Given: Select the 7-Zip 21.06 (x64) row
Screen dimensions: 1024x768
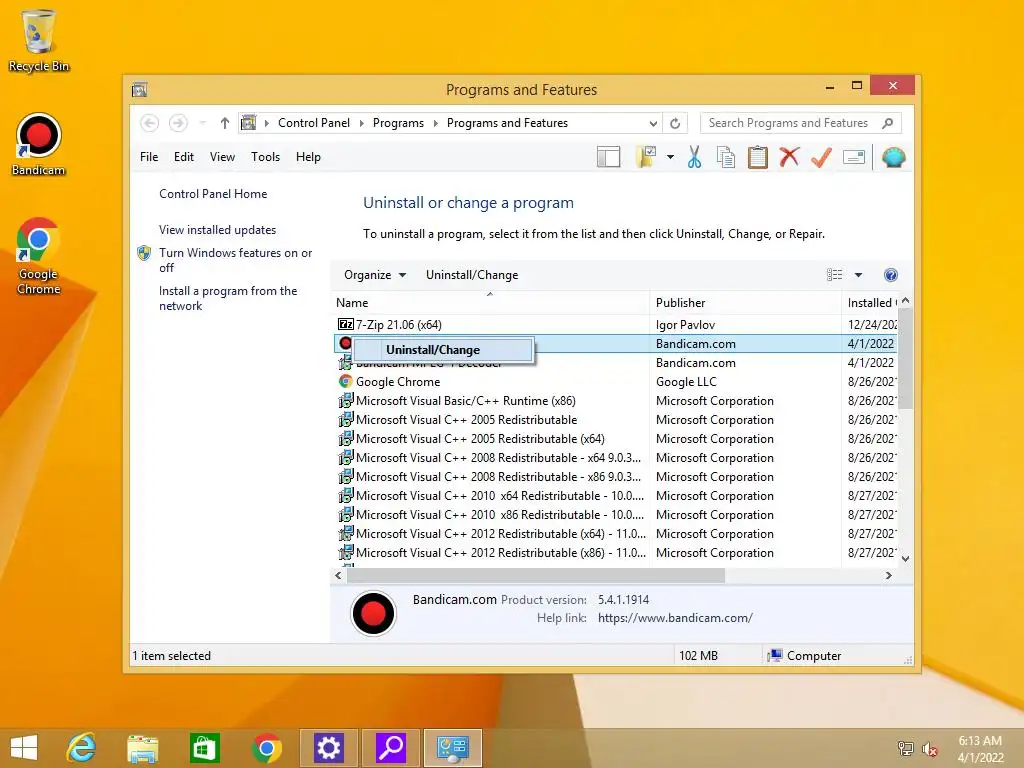Looking at the screenshot, I should (x=616, y=325).
